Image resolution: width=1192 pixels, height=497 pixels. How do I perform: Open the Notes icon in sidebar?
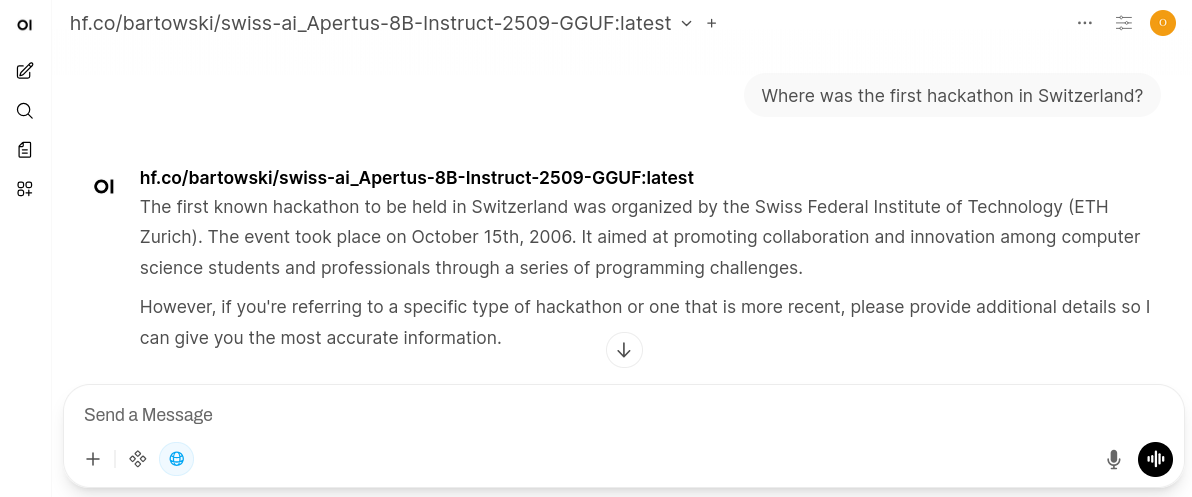[25, 150]
